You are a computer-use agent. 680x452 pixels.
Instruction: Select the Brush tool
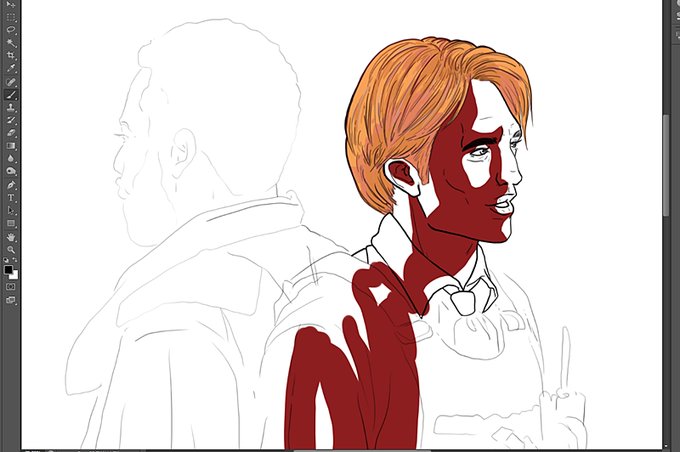(x=10, y=95)
